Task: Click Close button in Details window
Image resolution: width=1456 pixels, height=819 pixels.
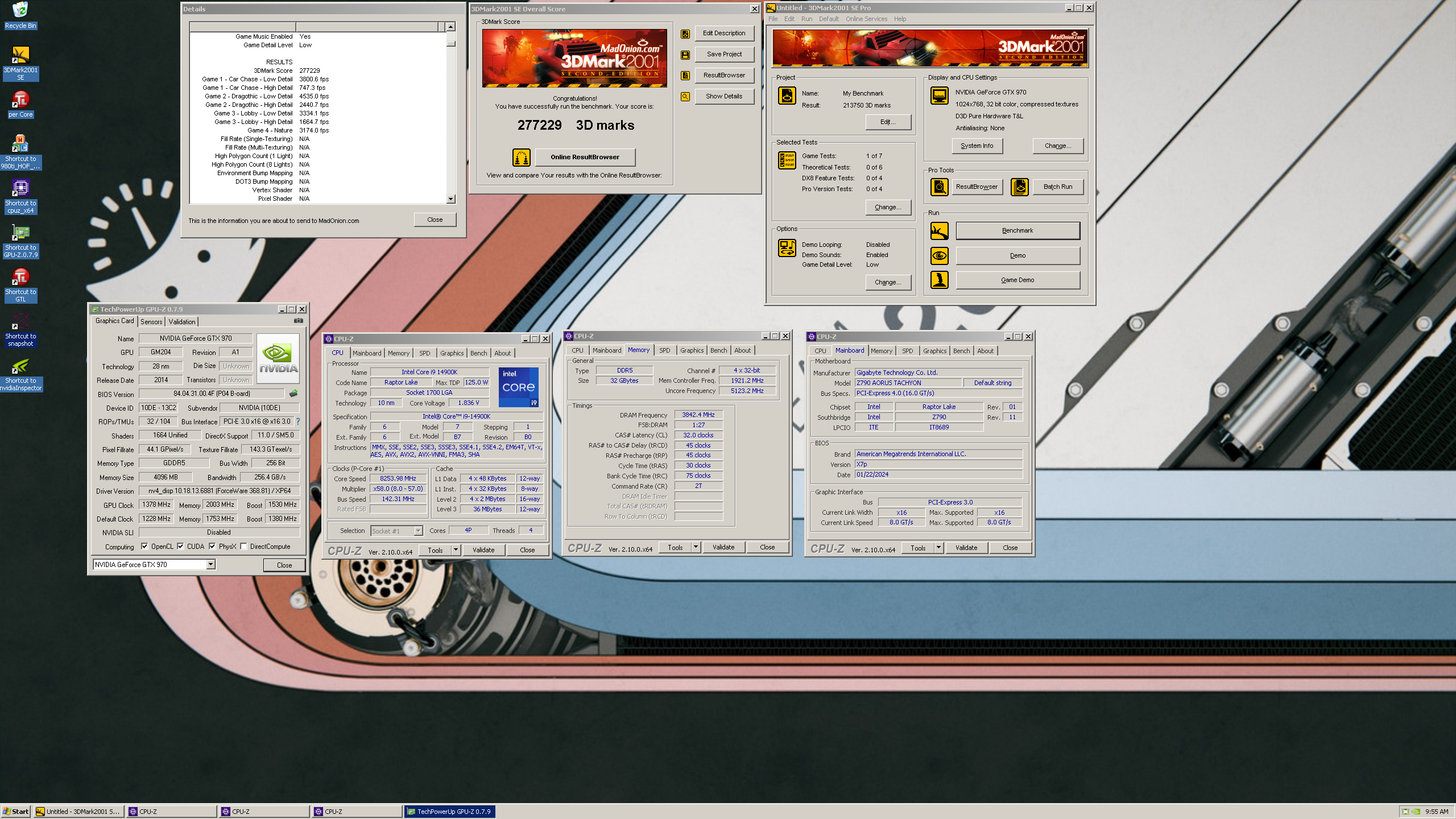Action: (x=435, y=220)
